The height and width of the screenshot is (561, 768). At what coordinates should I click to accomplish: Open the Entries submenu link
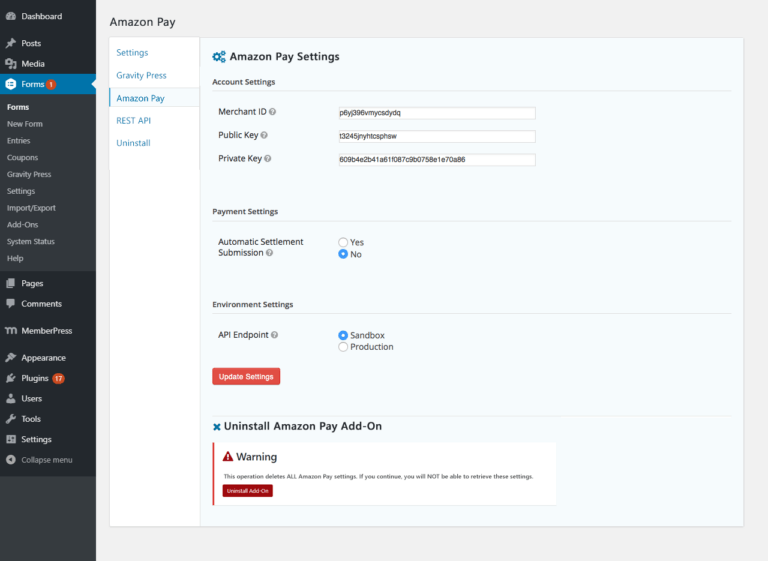(19, 141)
